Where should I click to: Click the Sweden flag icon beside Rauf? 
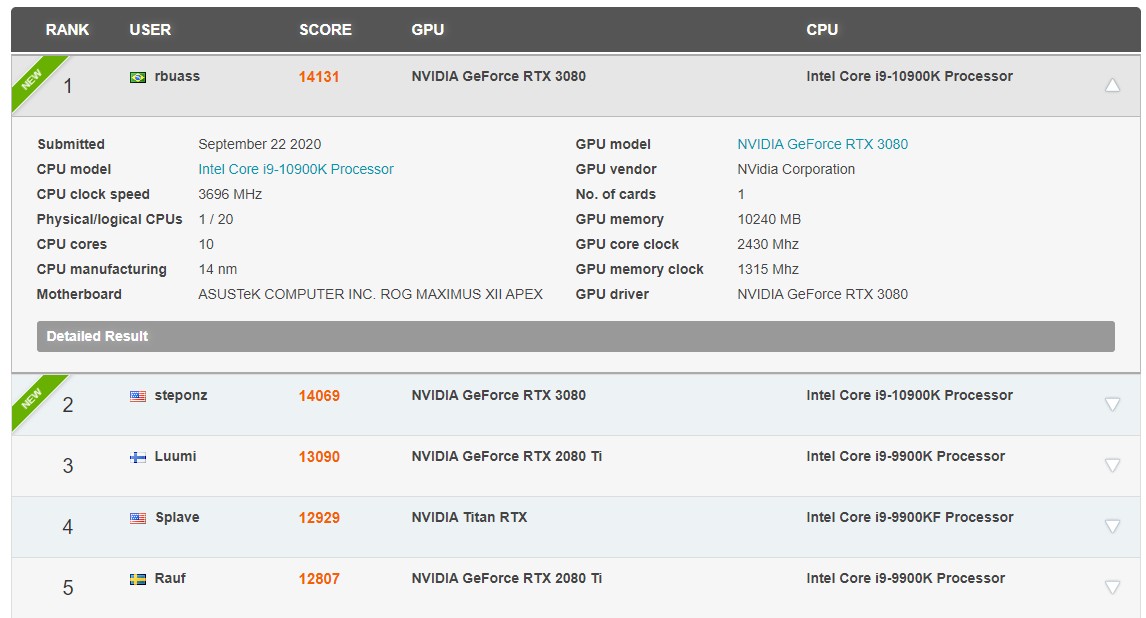tap(138, 579)
